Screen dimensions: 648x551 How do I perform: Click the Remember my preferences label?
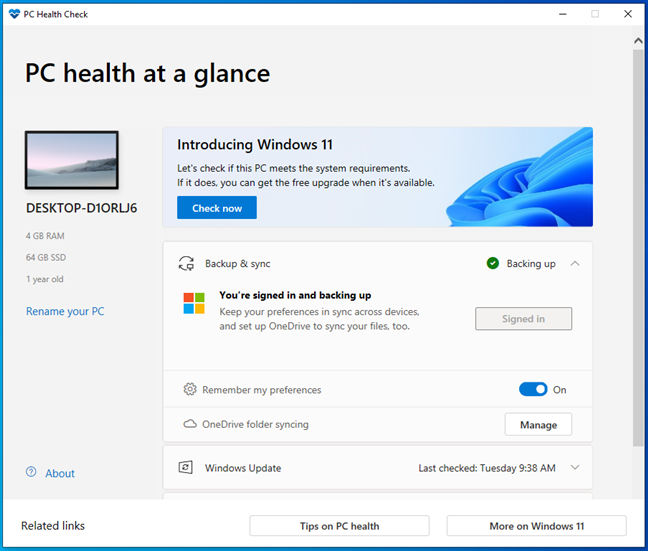(262, 390)
